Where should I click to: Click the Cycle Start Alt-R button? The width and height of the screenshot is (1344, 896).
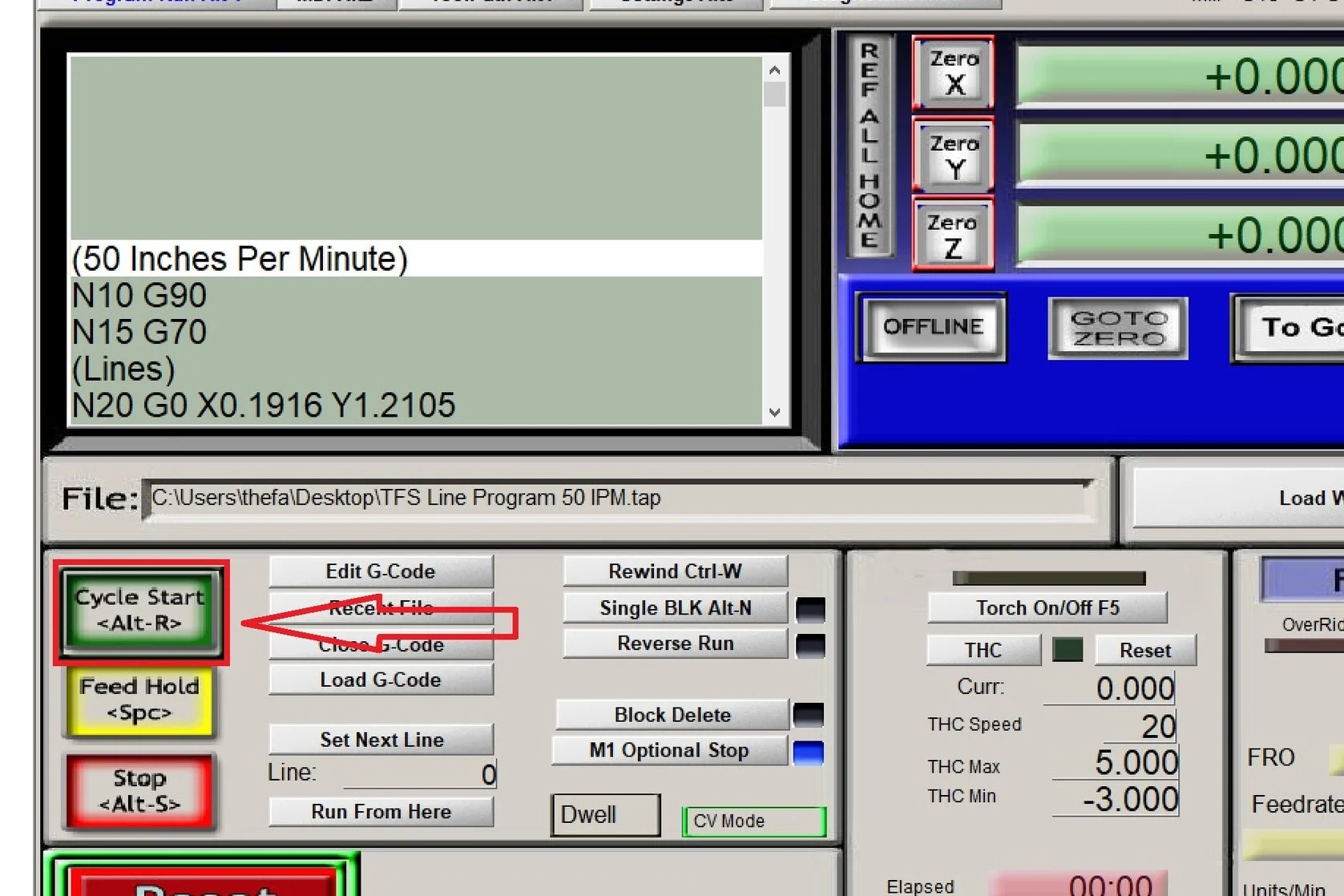tap(140, 611)
